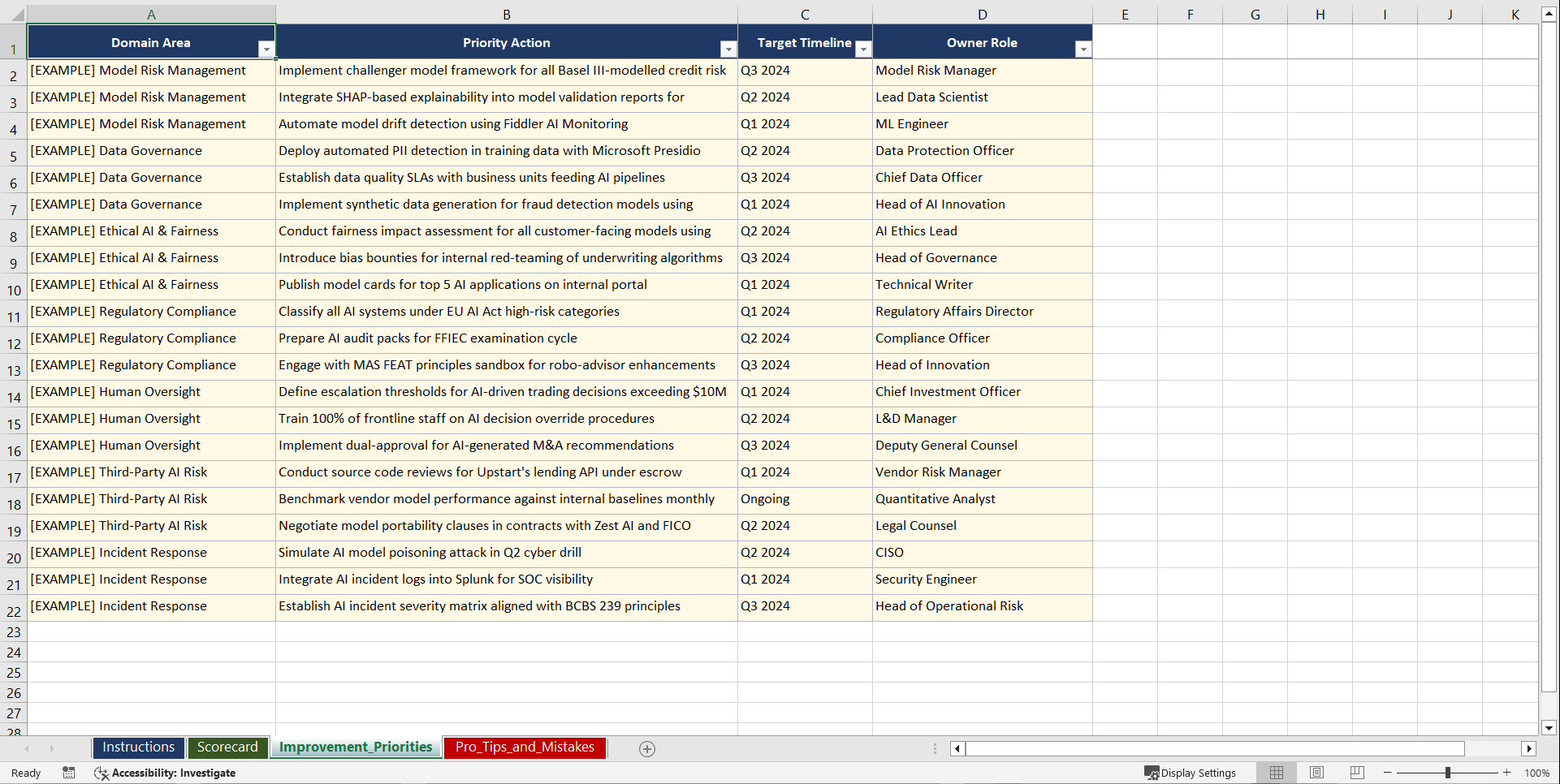Open Page Layout view from status bar
This screenshot has width=1560, height=784.
pos(1316,773)
